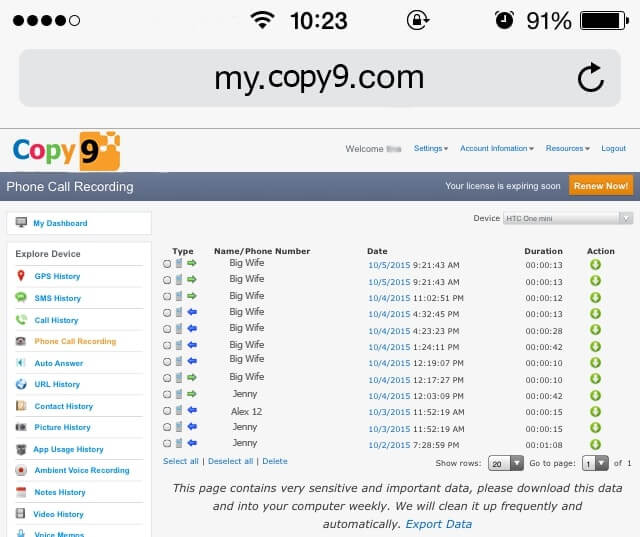Select the checkbox for the 11:02:51 PM call
This screenshot has height=537, width=640.
(167, 296)
